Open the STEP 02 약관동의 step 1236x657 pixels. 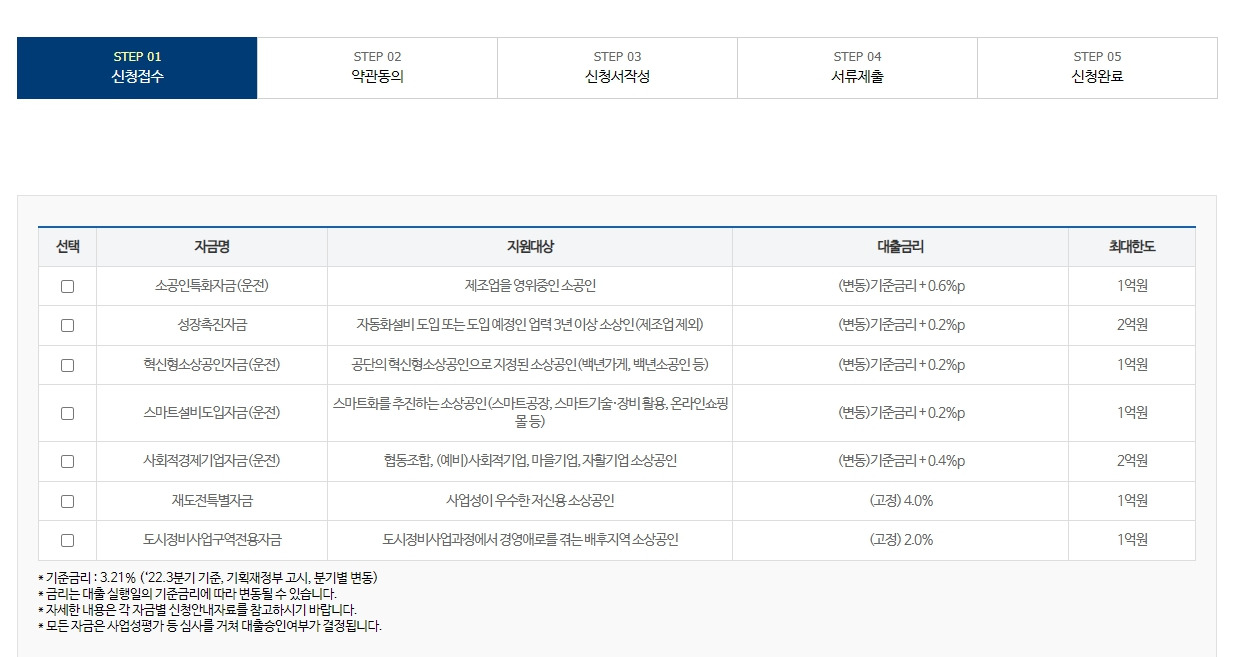coord(377,68)
